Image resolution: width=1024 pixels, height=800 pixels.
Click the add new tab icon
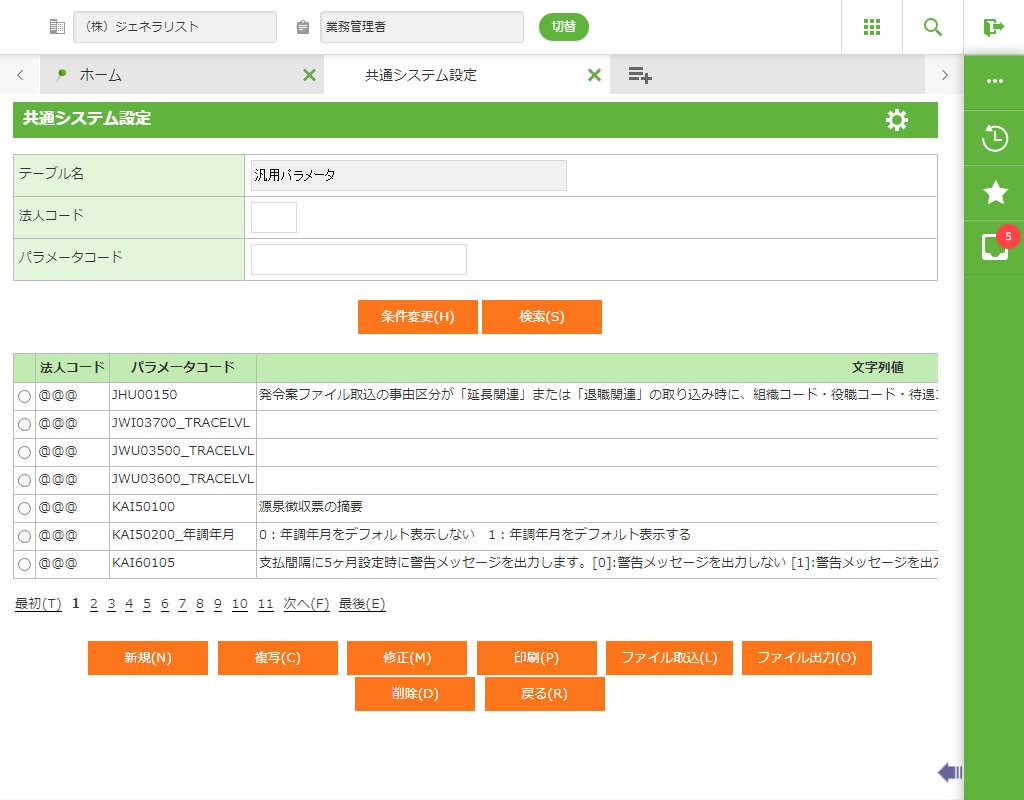(640, 75)
